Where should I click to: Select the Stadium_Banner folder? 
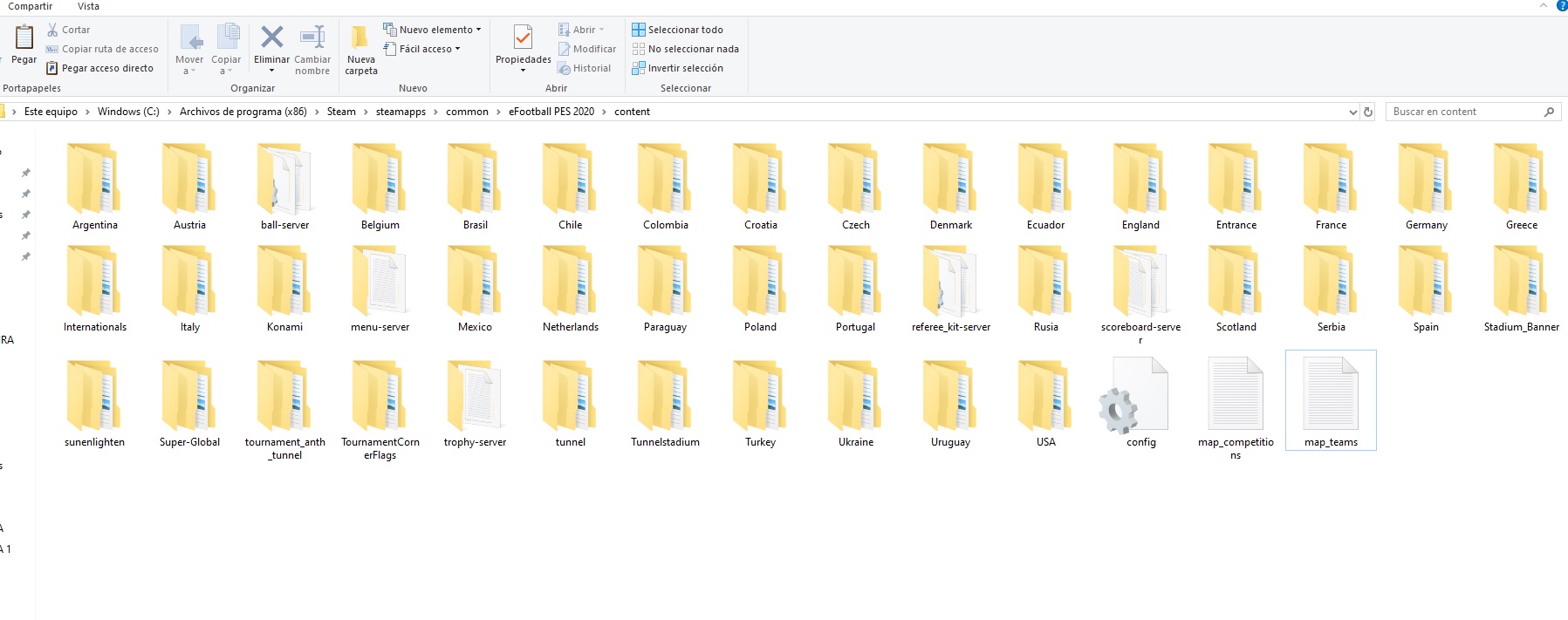[x=1521, y=289]
